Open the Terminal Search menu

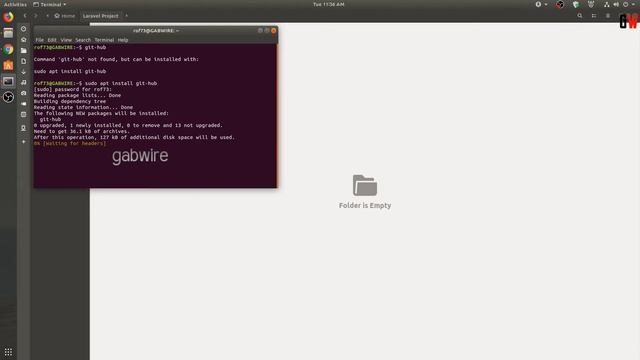pos(83,40)
